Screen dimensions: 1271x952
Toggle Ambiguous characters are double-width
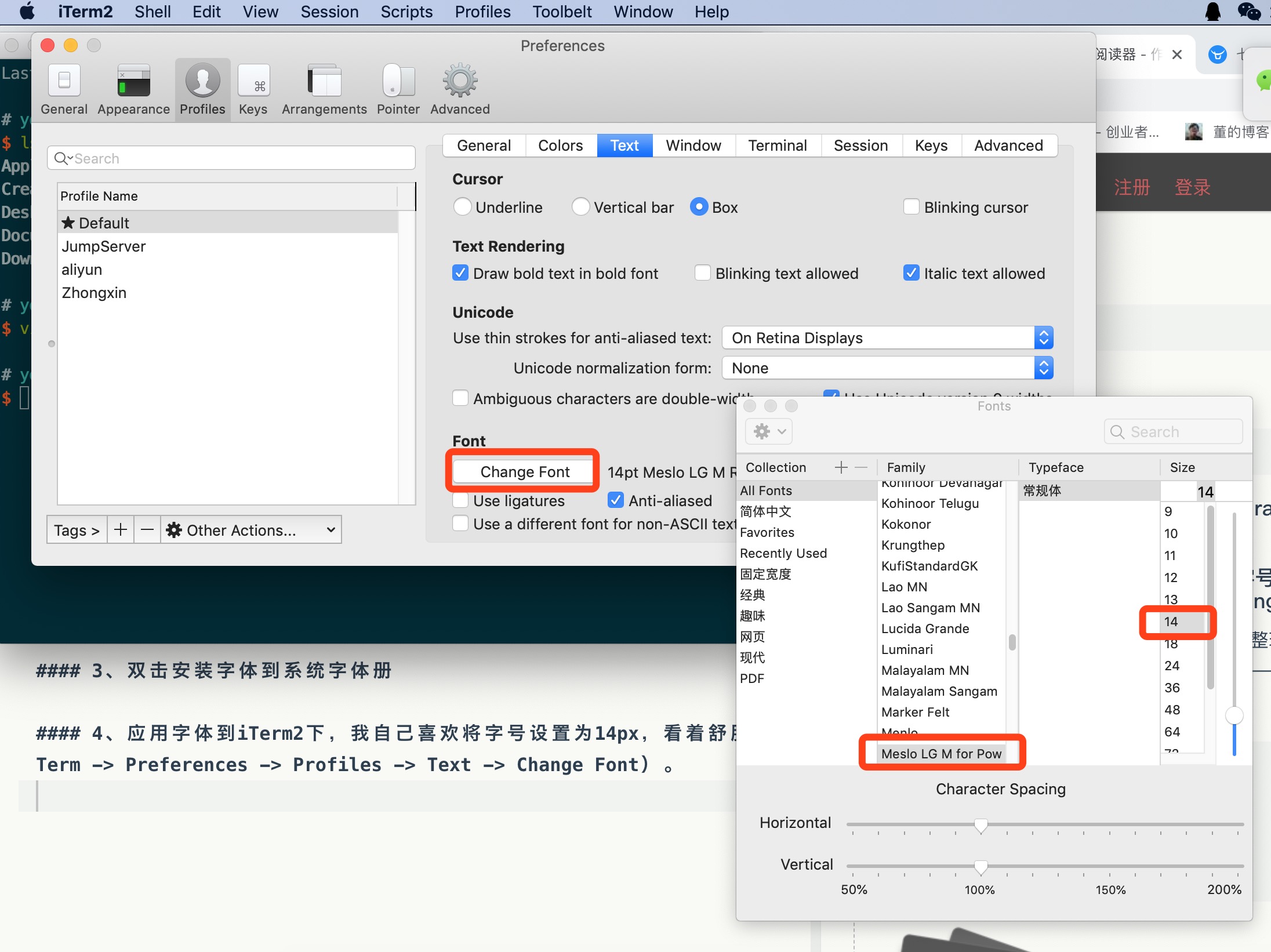pos(460,398)
